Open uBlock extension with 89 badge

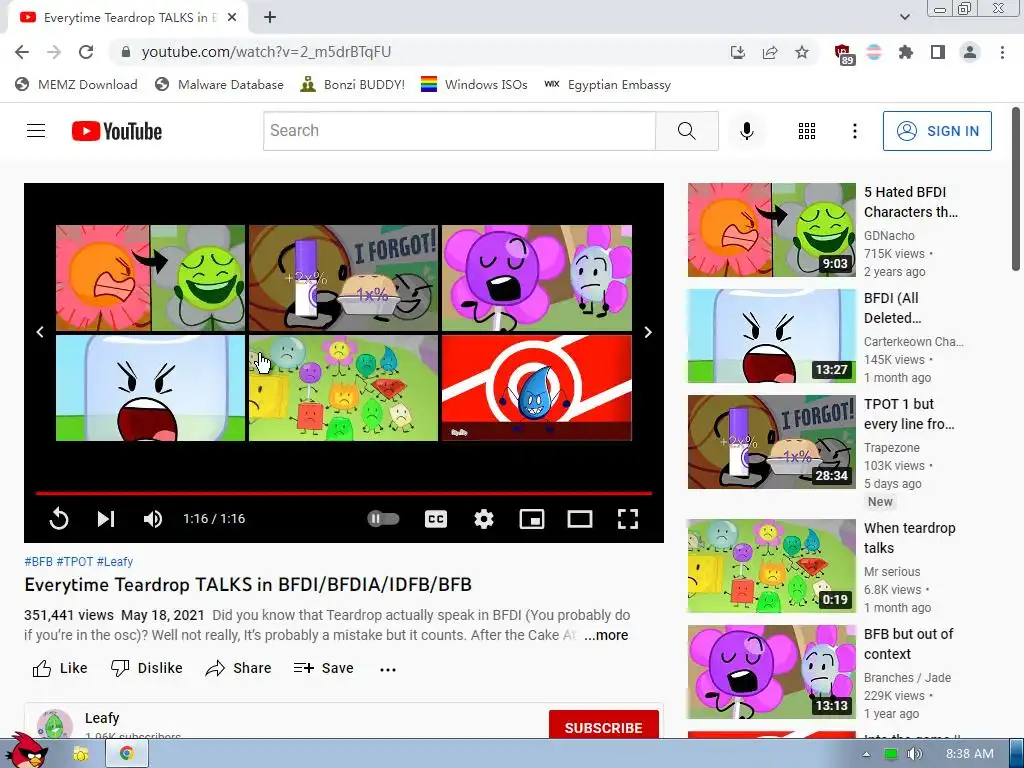[x=844, y=54]
